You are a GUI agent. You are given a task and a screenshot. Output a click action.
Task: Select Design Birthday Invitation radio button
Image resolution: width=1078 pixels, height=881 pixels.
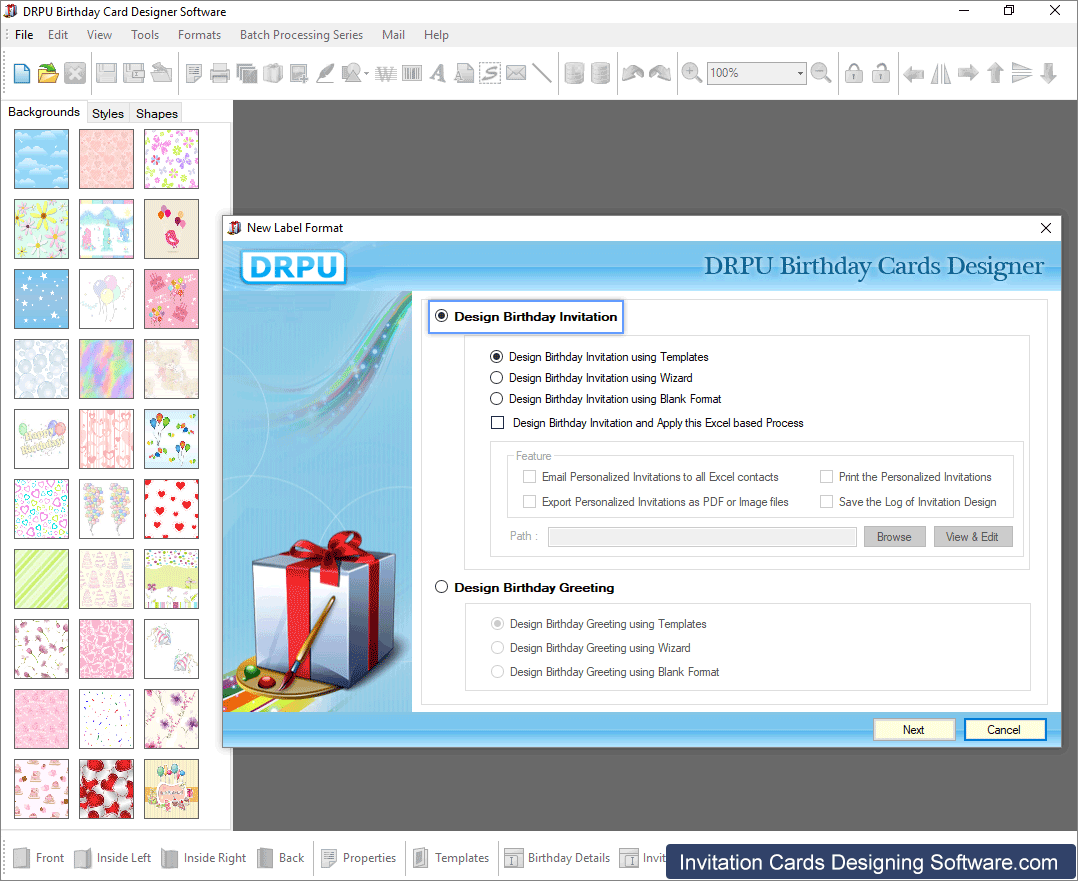coord(441,316)
